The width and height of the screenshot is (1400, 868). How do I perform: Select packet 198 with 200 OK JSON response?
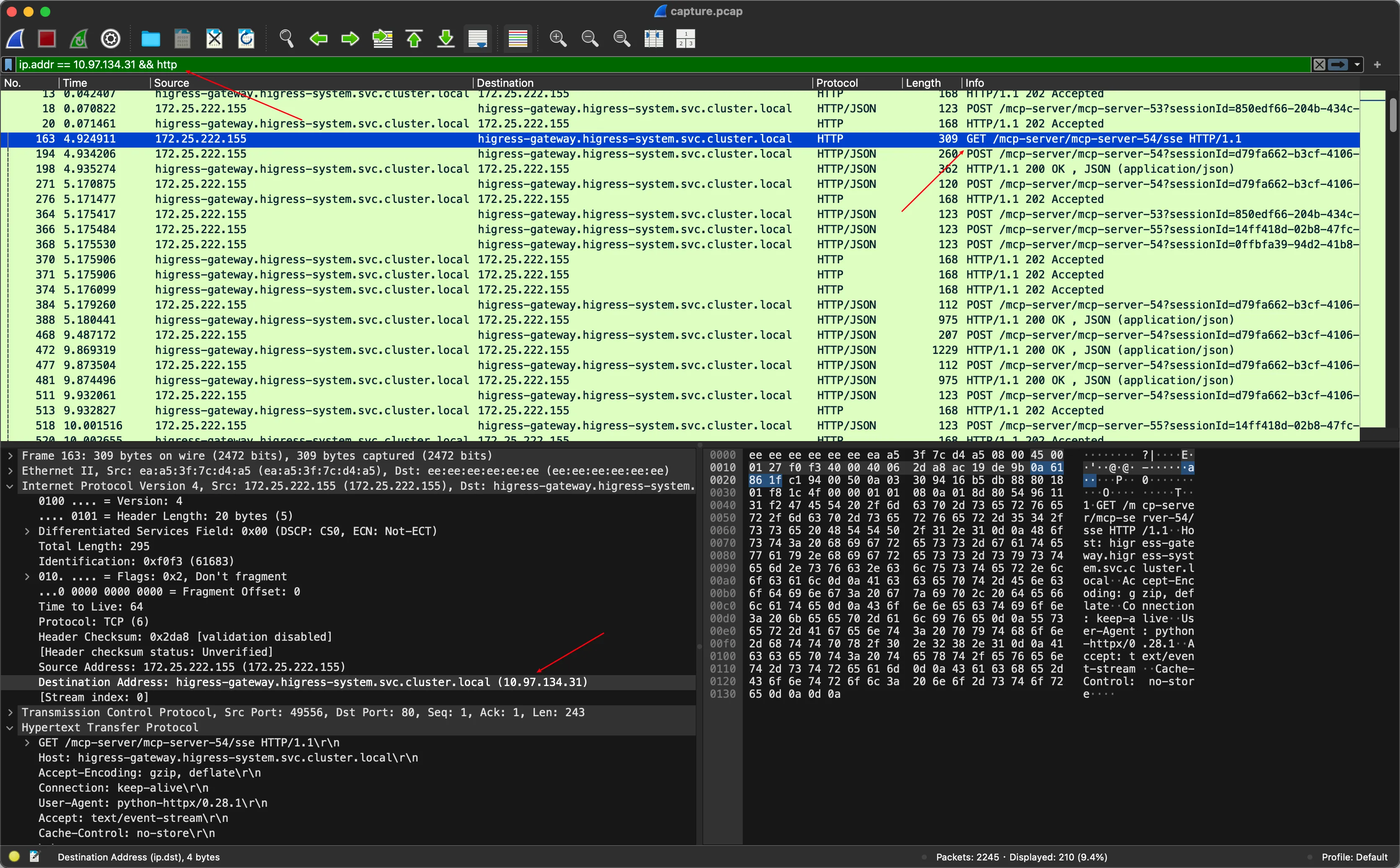coord(680,169)
